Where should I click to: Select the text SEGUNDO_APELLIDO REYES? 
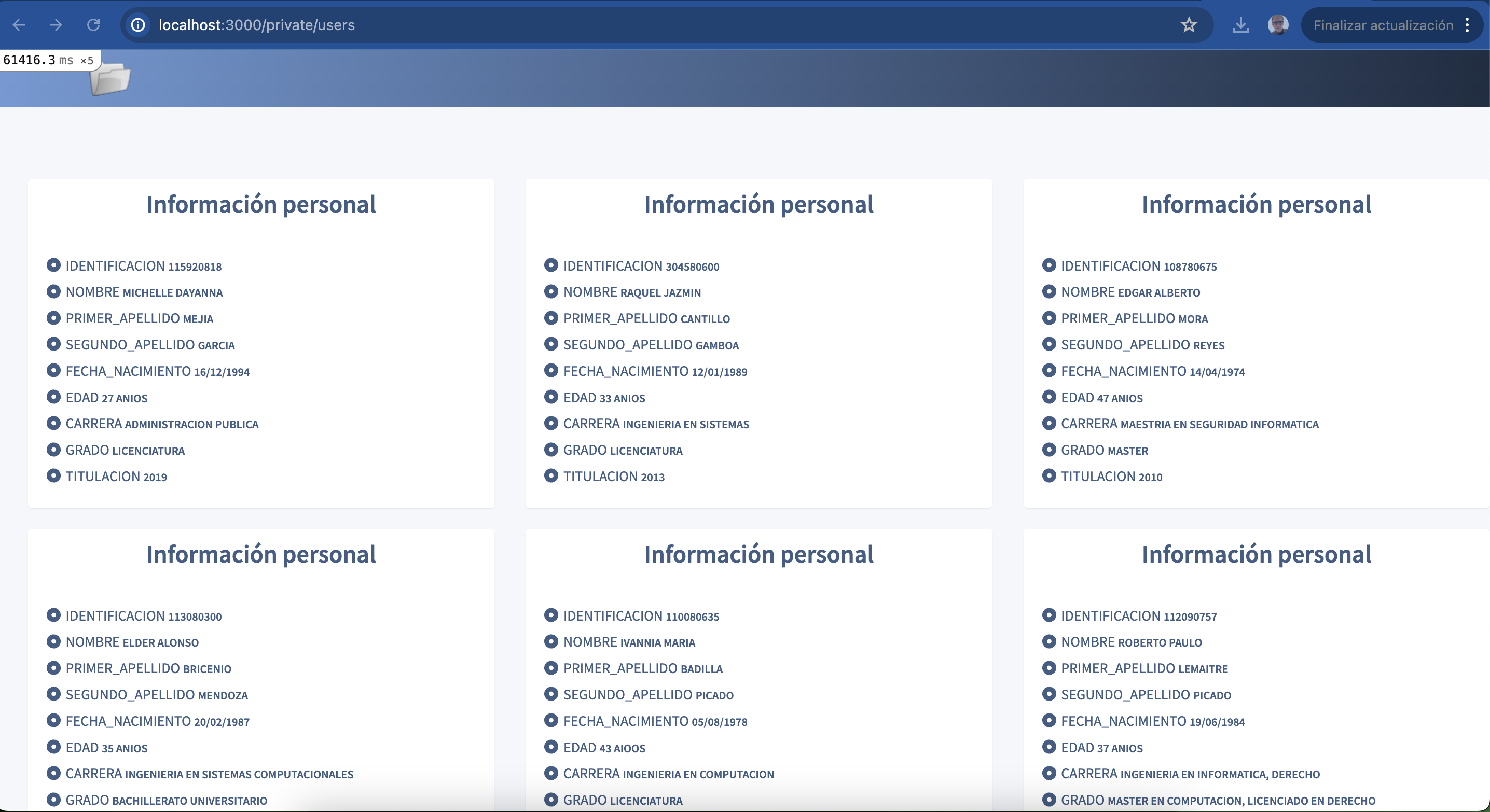[1143, 345]
